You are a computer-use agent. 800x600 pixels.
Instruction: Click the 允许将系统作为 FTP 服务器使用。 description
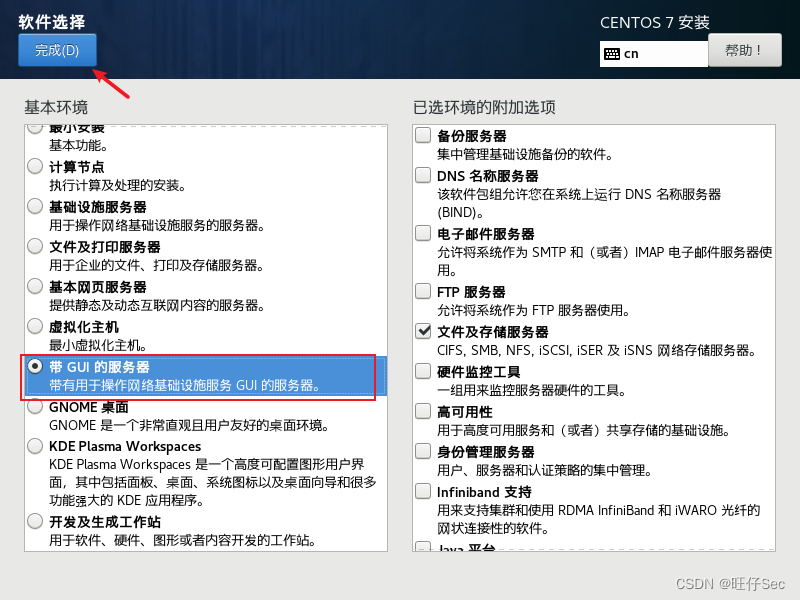(x=534, y=310)
